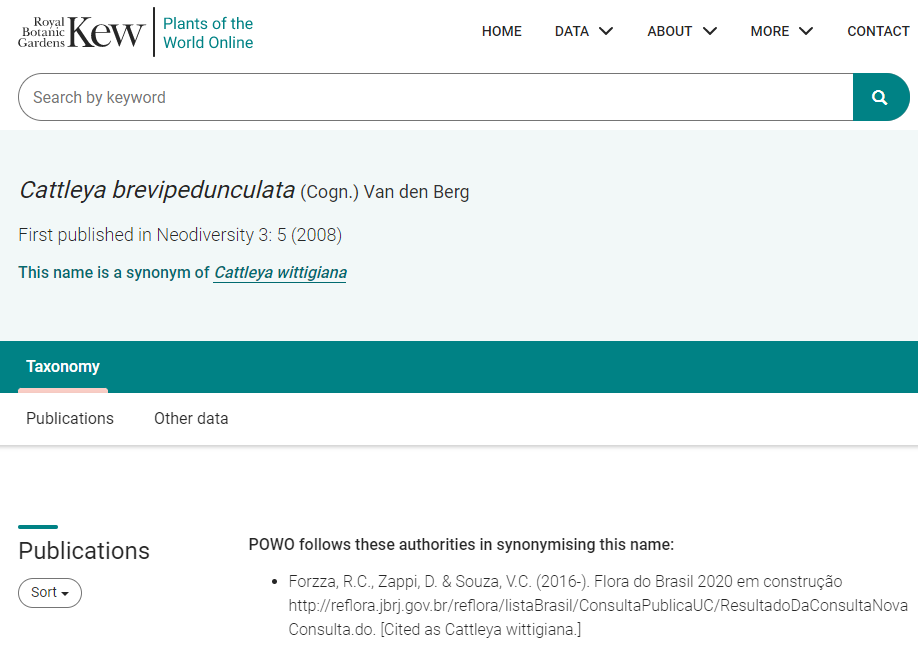Click the chevron beside ABOUT
The height and width of the screenshot is (664, 918).
(x=710, y=31)
